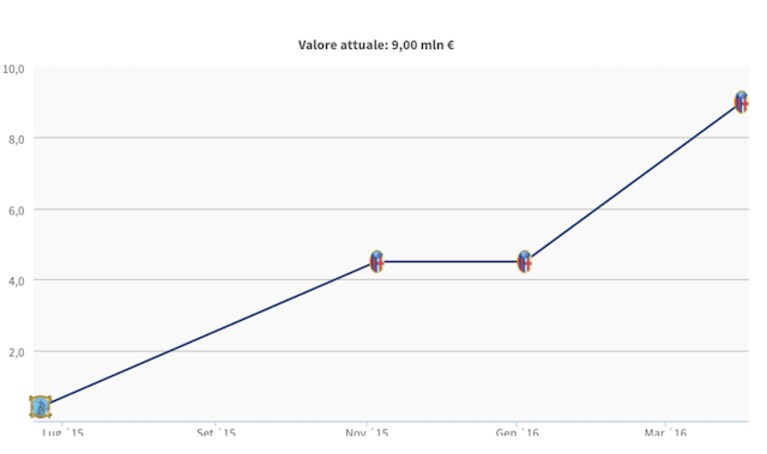767x454 pixels.
Task: Click the Set '15 x-axis label
Action: (x=216, y=432)
